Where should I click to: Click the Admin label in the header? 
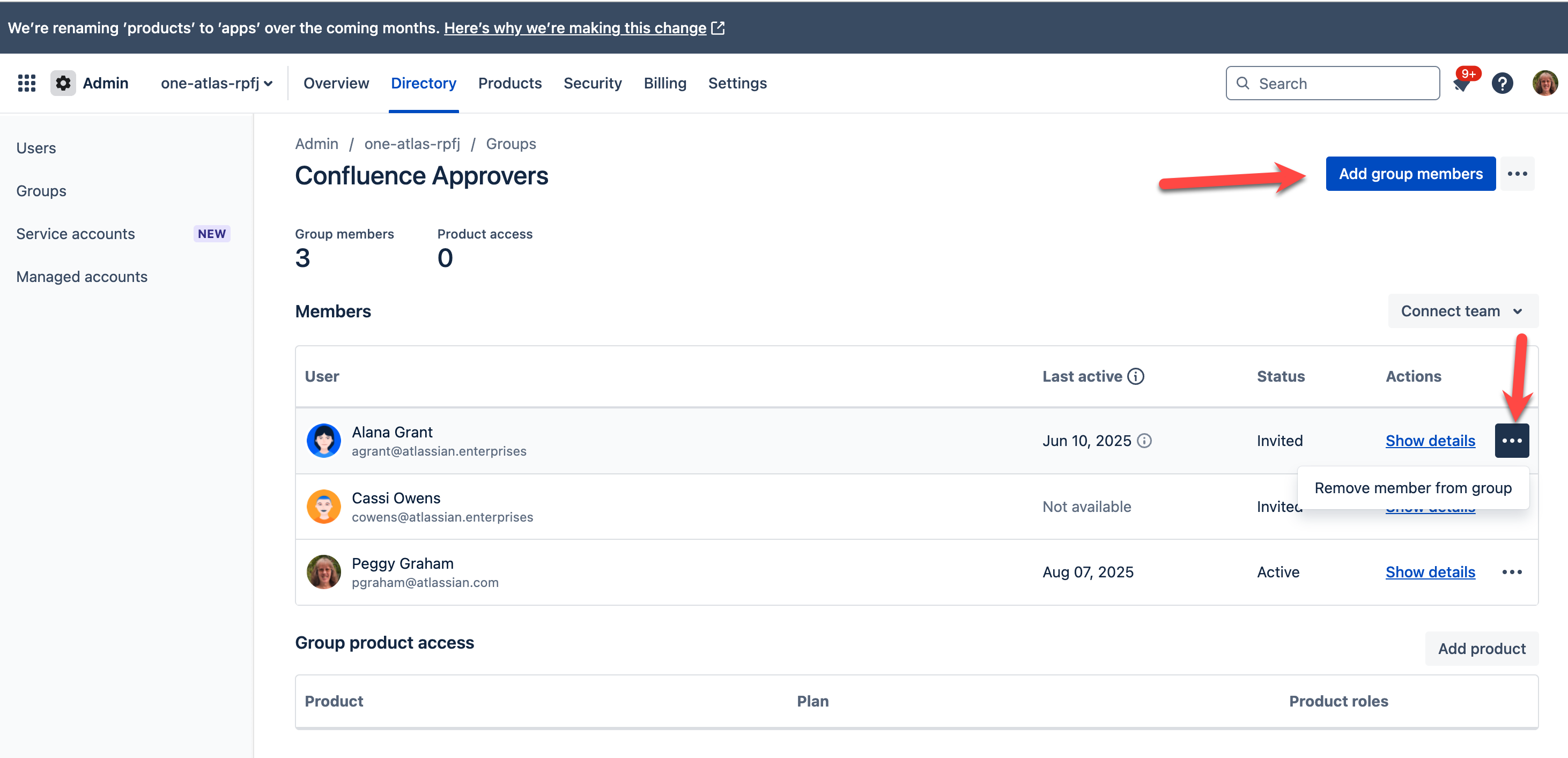click(105, 83)
